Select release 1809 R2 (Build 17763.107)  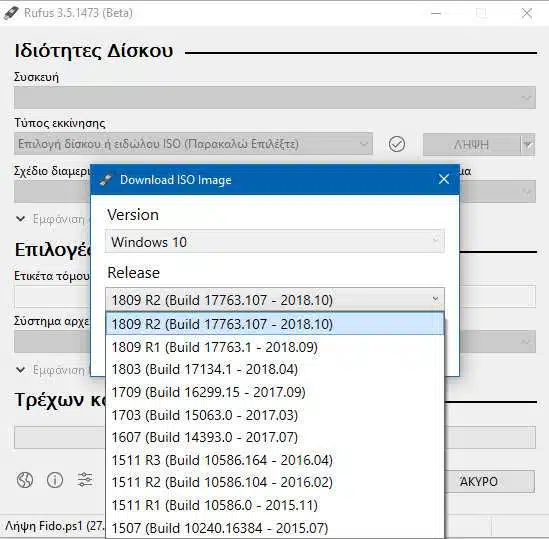click(x=275, y=324)
